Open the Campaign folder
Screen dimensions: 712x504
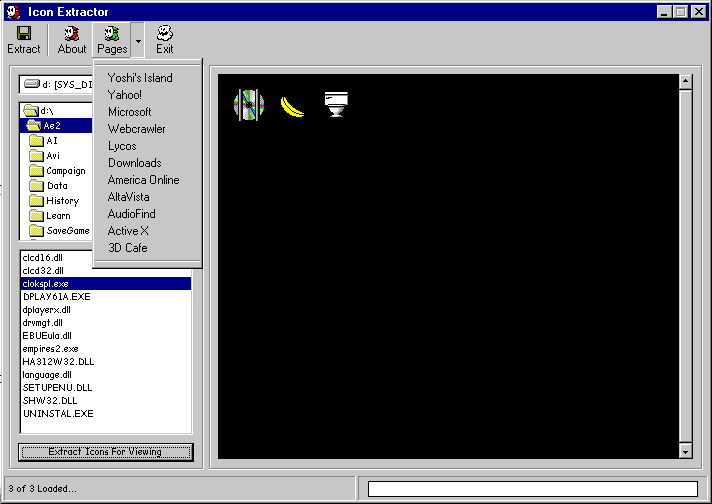[x=65, y=171]
